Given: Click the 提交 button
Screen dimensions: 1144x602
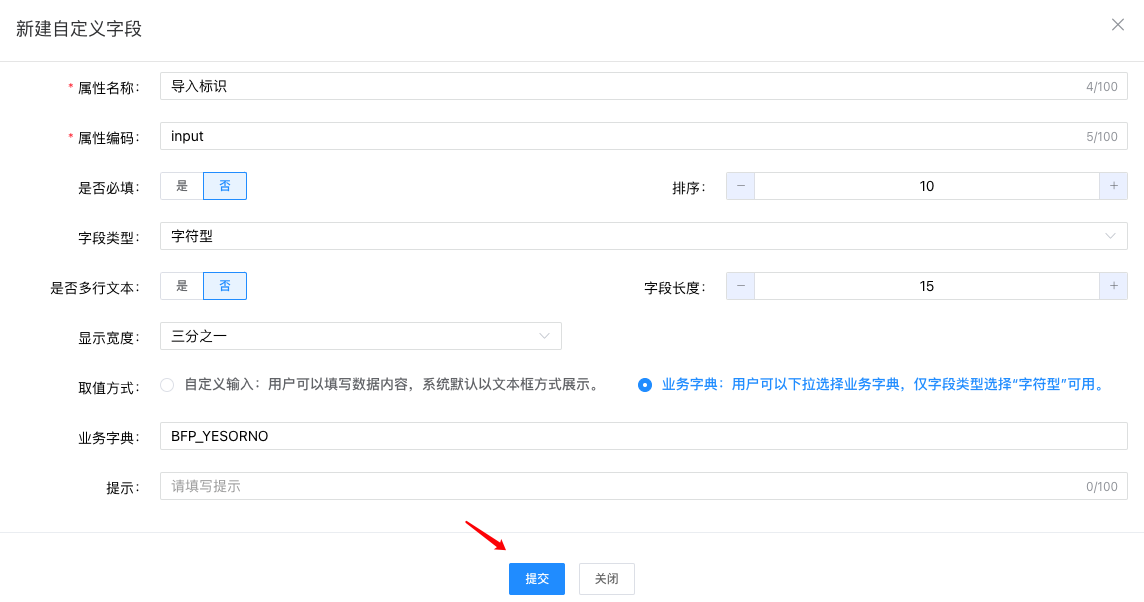Looking at the screenshot, I should tap(537, 579).
